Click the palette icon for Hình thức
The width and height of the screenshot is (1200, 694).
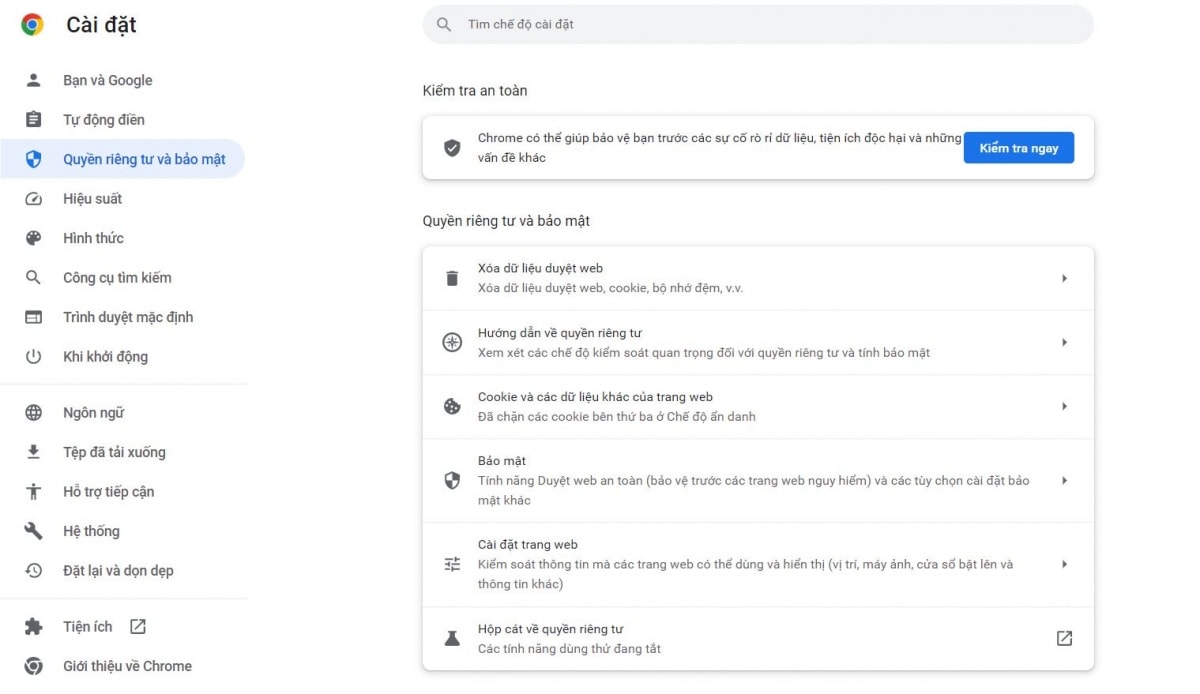coord(34,238)
